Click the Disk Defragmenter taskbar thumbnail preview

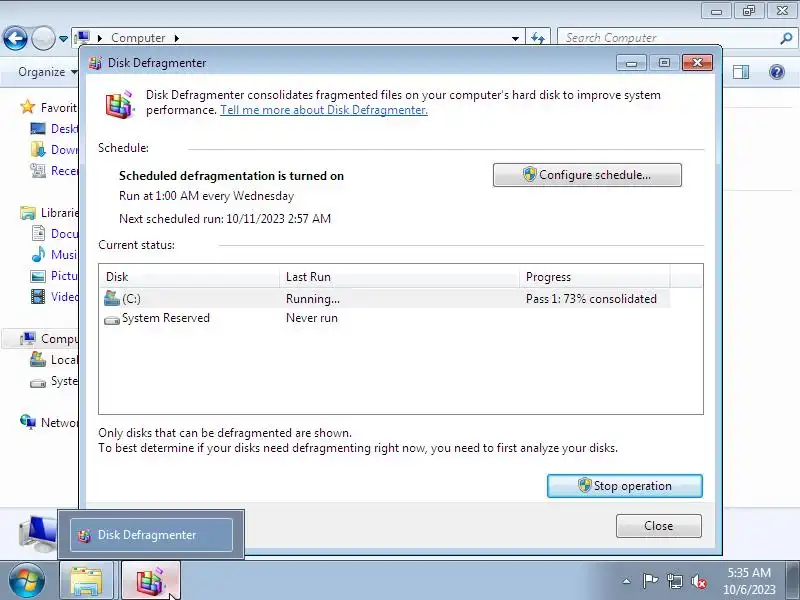pos(151,535)
